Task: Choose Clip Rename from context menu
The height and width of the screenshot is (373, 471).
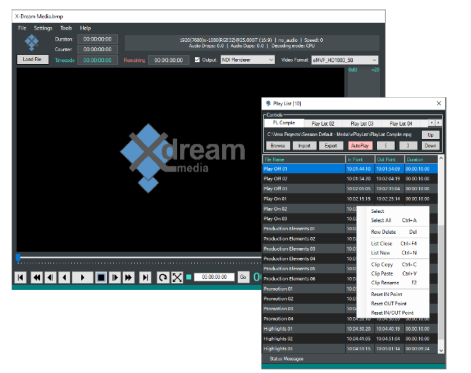Action: 393,283
